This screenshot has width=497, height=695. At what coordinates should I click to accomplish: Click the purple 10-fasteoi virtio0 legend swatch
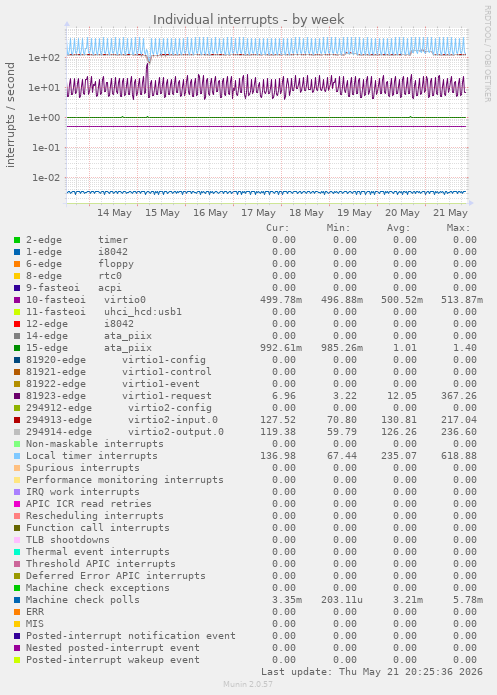(17, 300)
